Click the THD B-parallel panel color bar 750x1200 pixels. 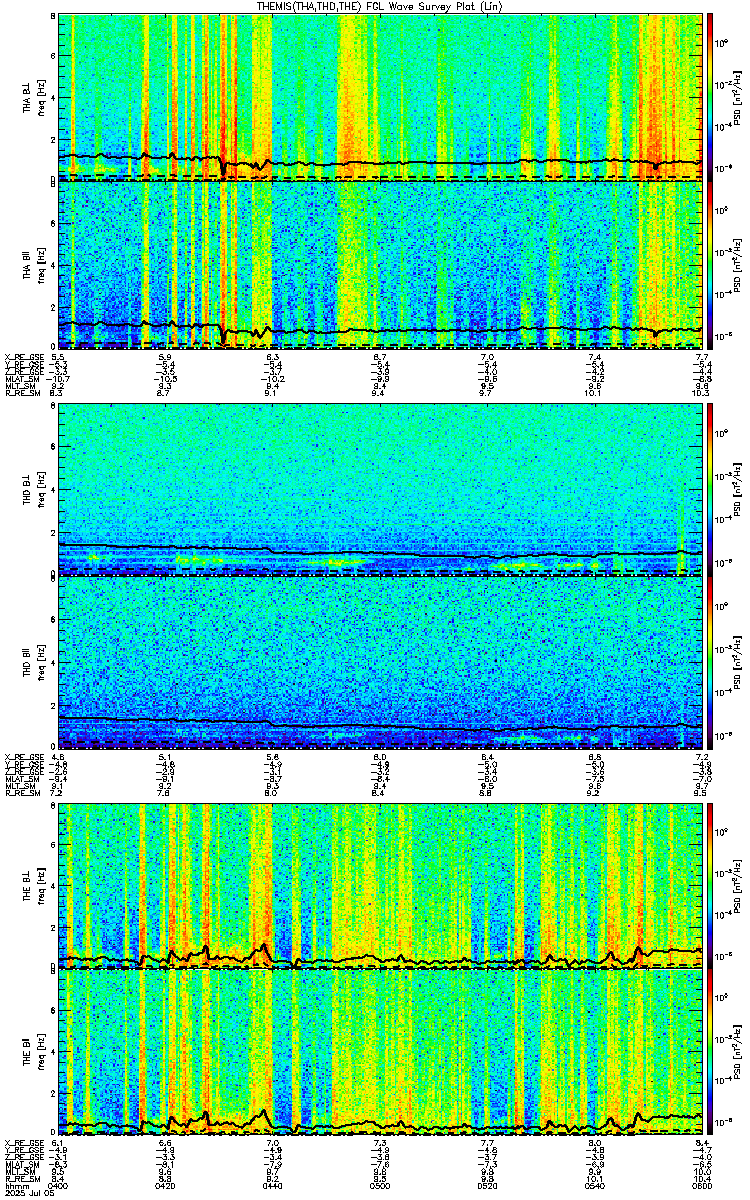tap(710, 661)
